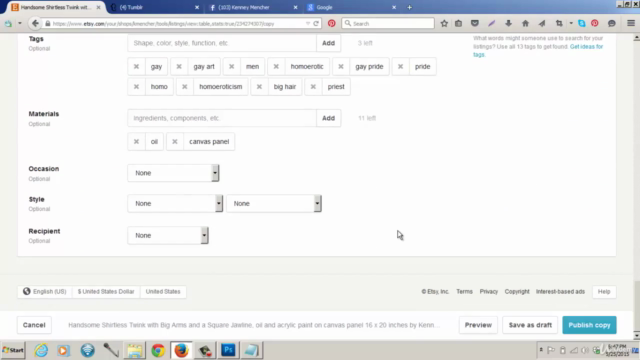Image resolution: width=640 pixels, height=360 pixels.
Task: Click the Preview button
Action: tap(478, 325)
